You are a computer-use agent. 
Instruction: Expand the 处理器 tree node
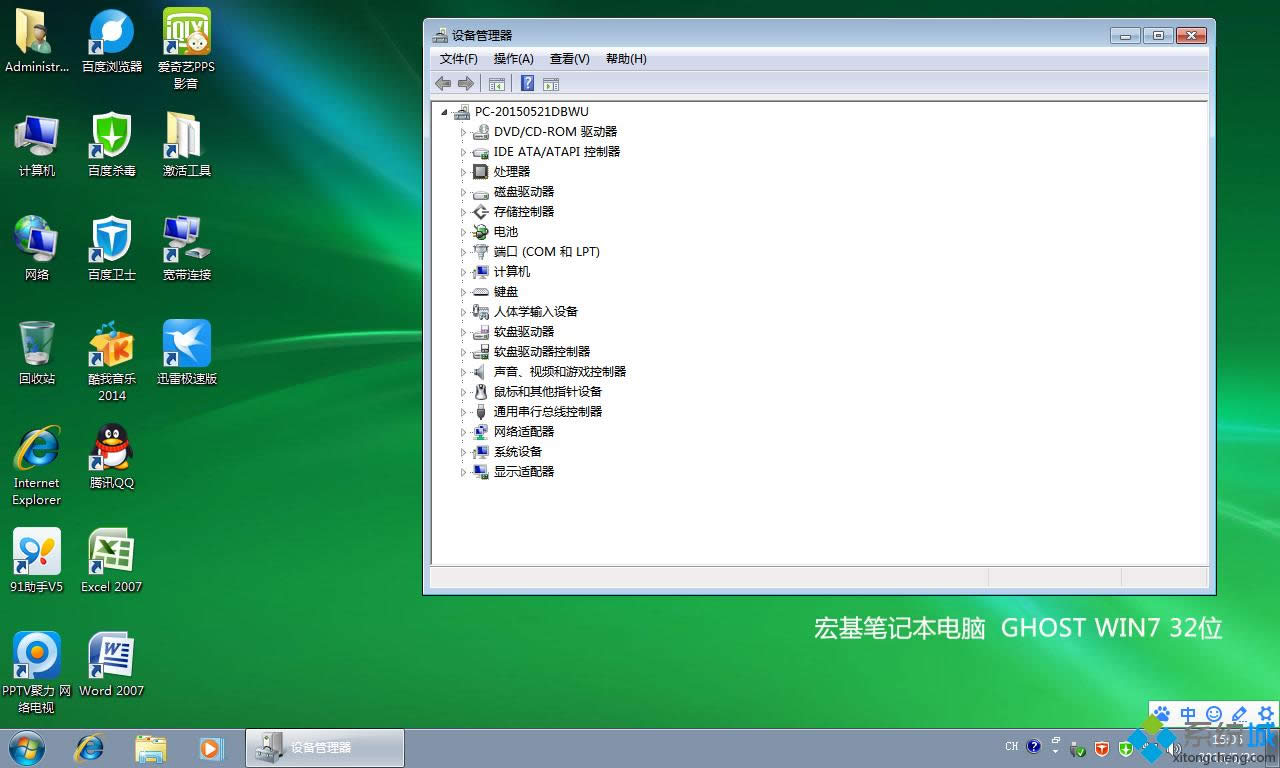(463, 172)
